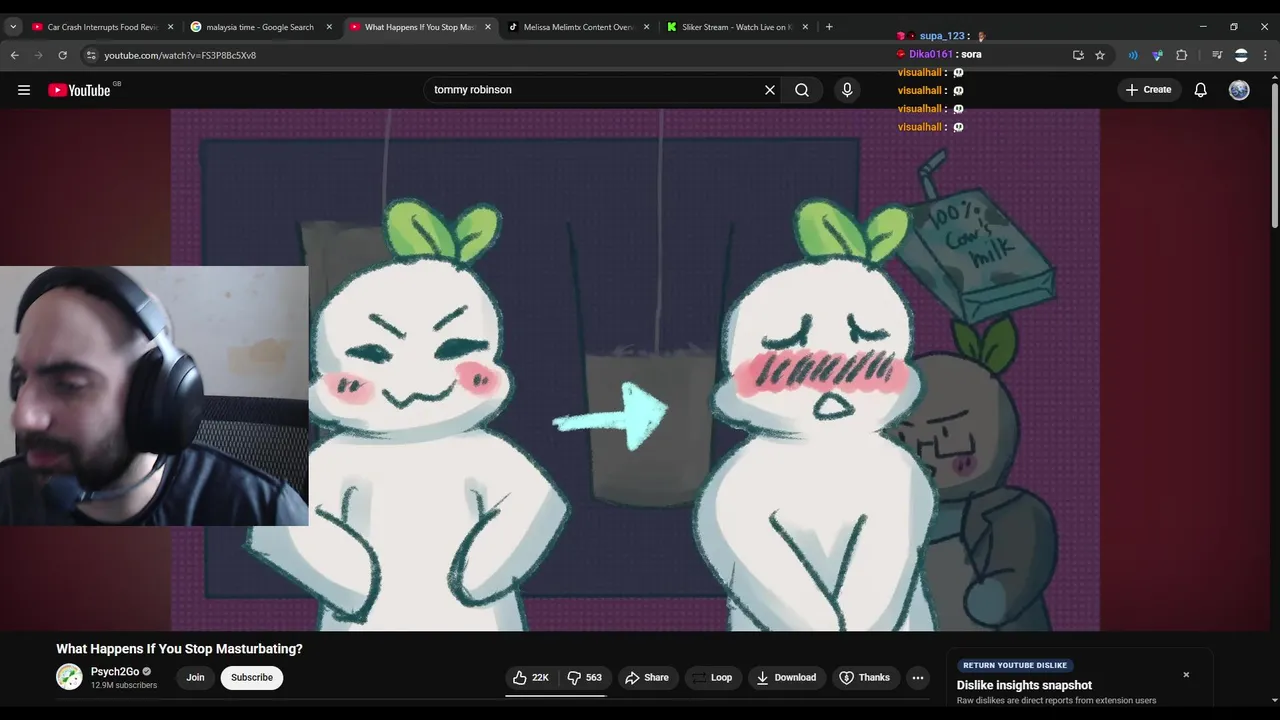Subscribe to Psych2Go
Viewport: 1280px width, 720px height.
pos(252,678)
